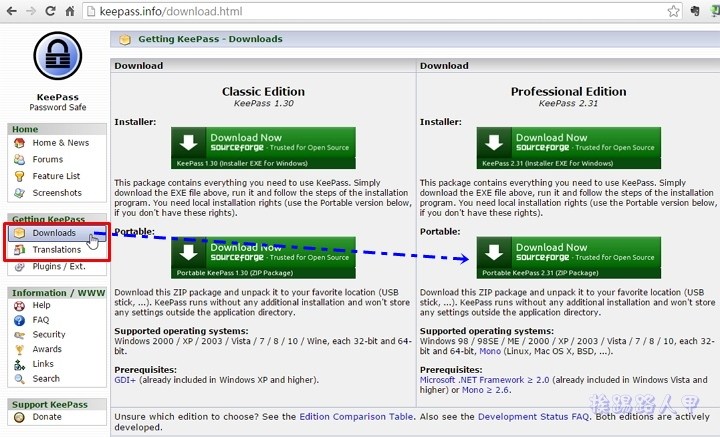
Task: Open the Links sidebar link
Action: (x=43, y=364)
